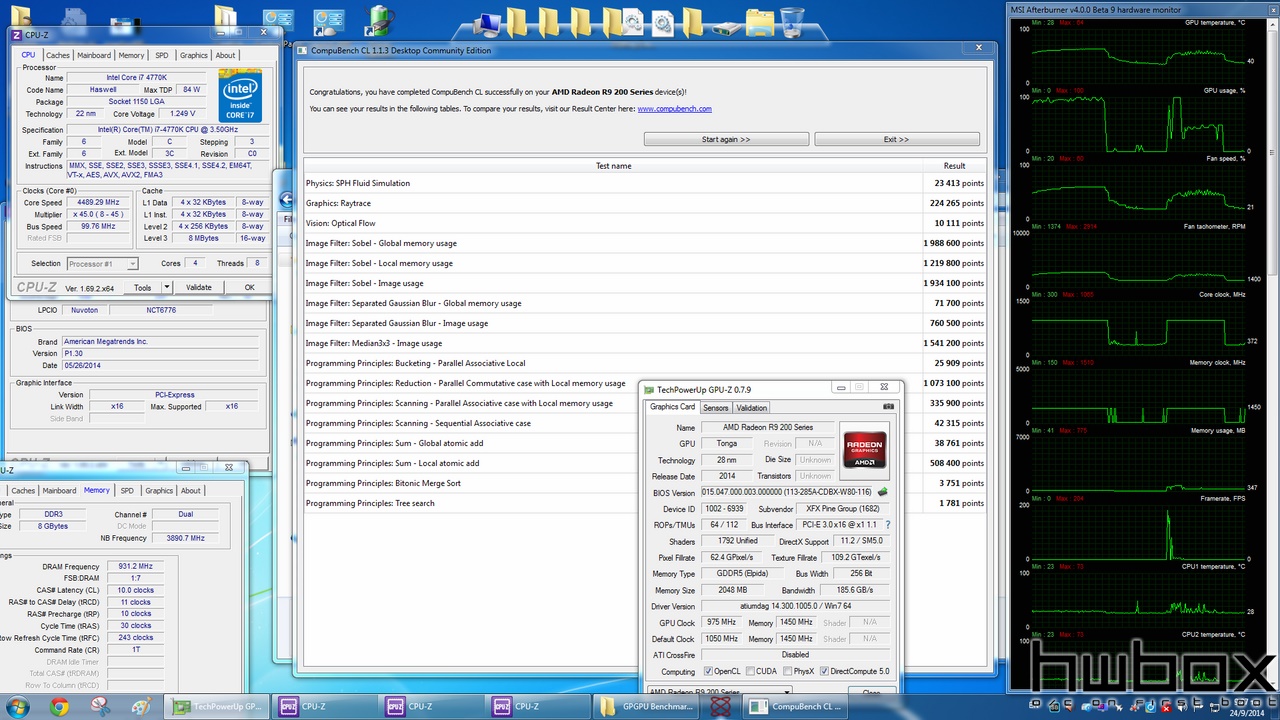Switch to the Mainboard tab in CPU-Z
The width and height of the screenshot is (1280, 720).
pos(94,55)
